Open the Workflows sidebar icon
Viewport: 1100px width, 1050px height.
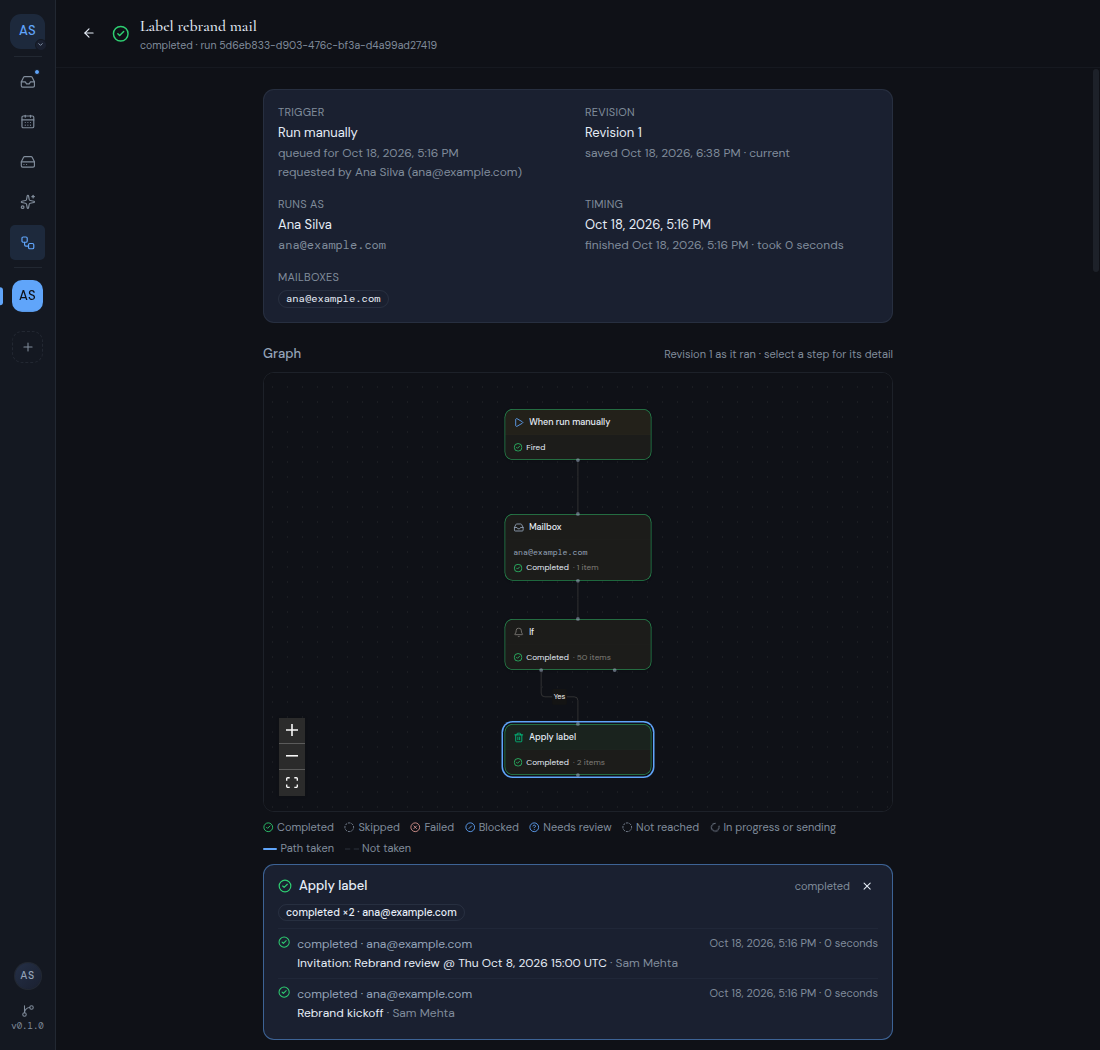click(x=27, y=243)
